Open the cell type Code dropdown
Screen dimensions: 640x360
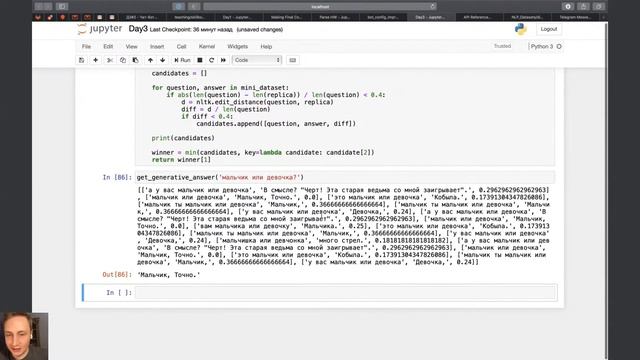coord(257,60)
